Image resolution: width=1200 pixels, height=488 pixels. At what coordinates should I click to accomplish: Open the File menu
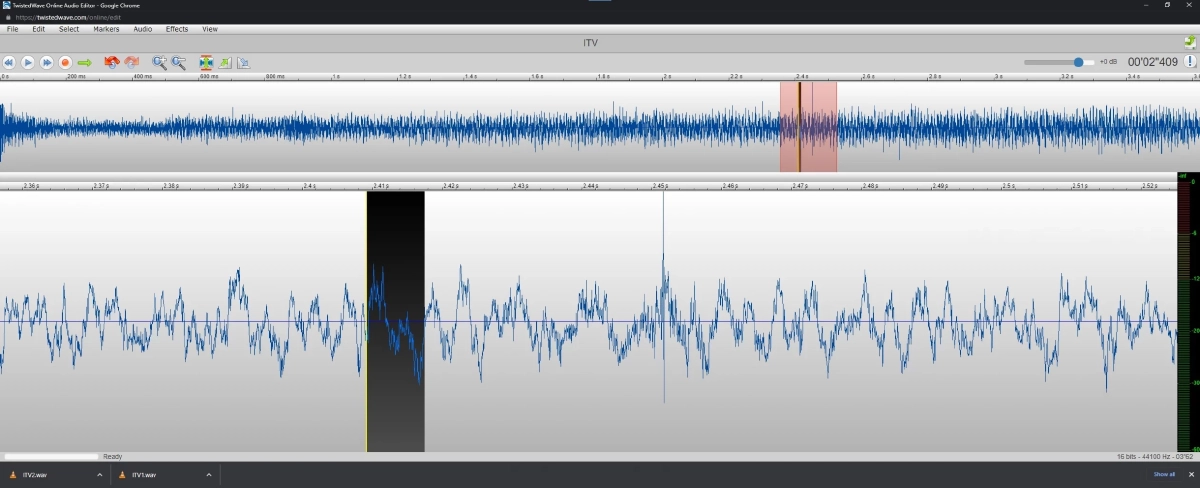pos(13,29)
